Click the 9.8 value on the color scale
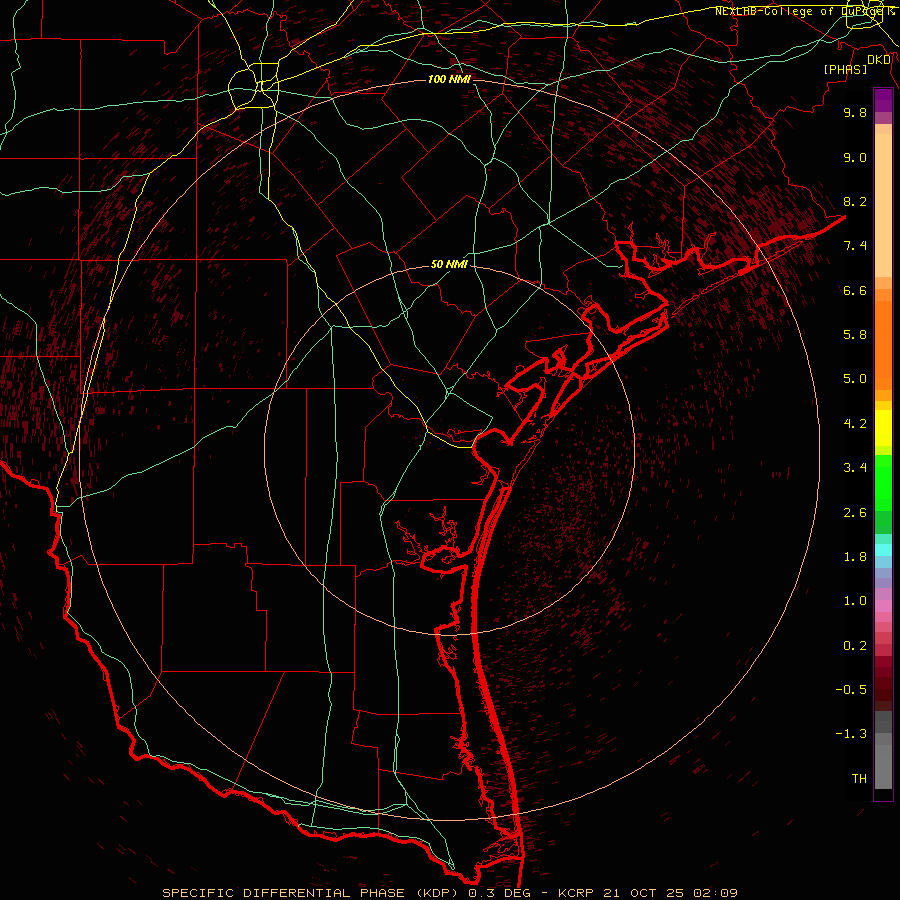Viewport: 900px width, 900px height. coord(855,112)
